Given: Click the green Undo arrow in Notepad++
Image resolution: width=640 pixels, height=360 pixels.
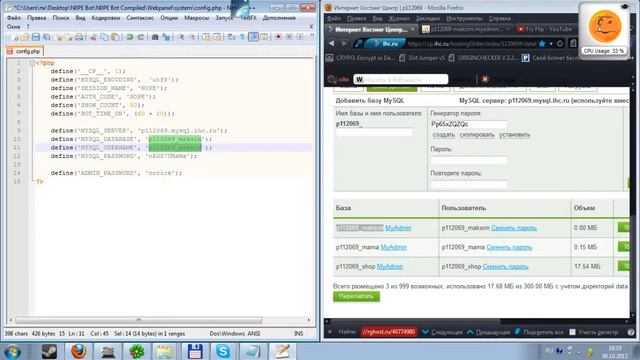Looking at the screenshot, I should pos(130,37).
